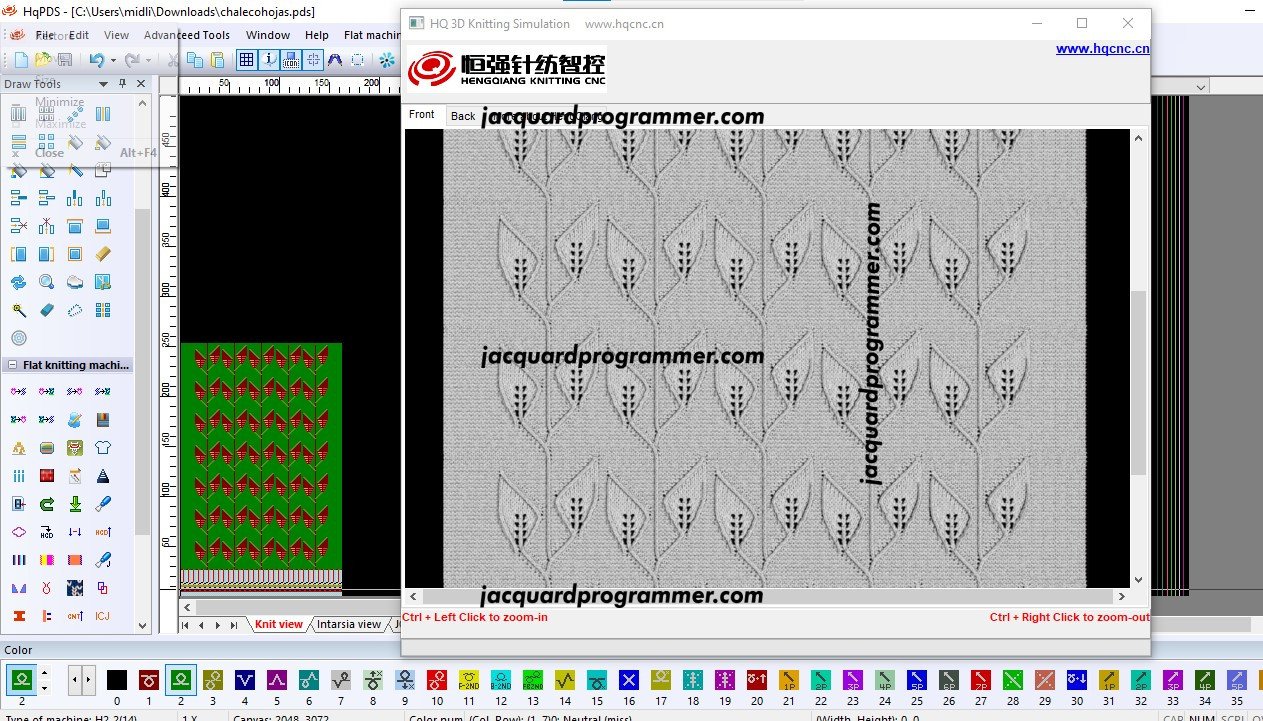This screenshot has height=721, width=1263.
Task: Choose color swatch number 10 in palette
Action: click(x=437, y=681)
